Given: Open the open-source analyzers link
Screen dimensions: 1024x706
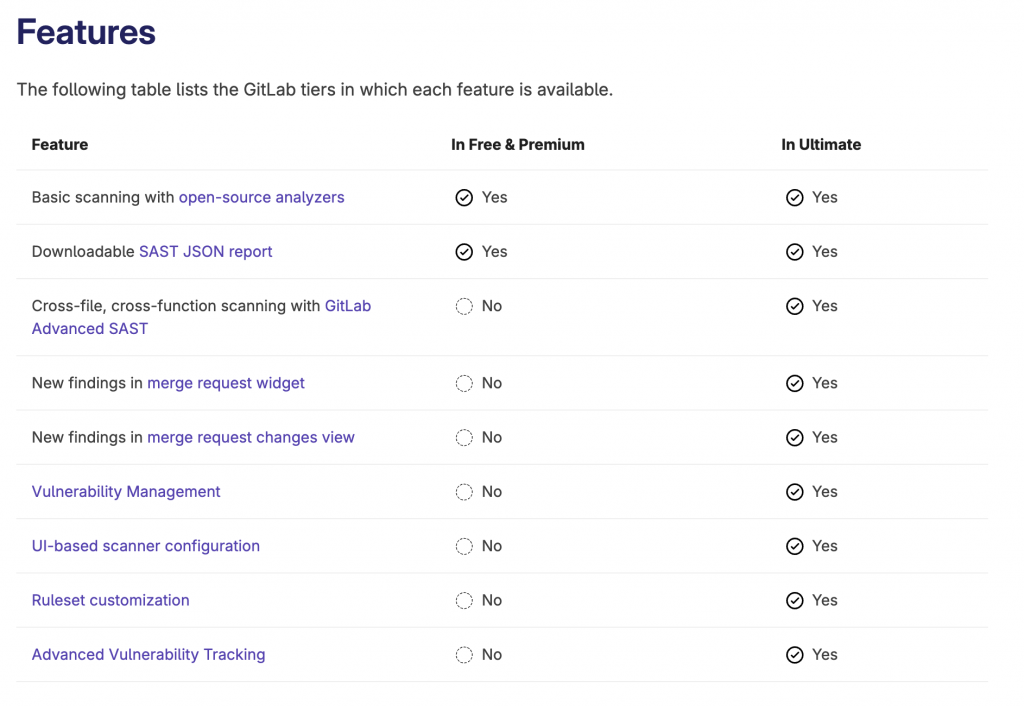Looking at the screenshot, I should click(x=261, y=197).
